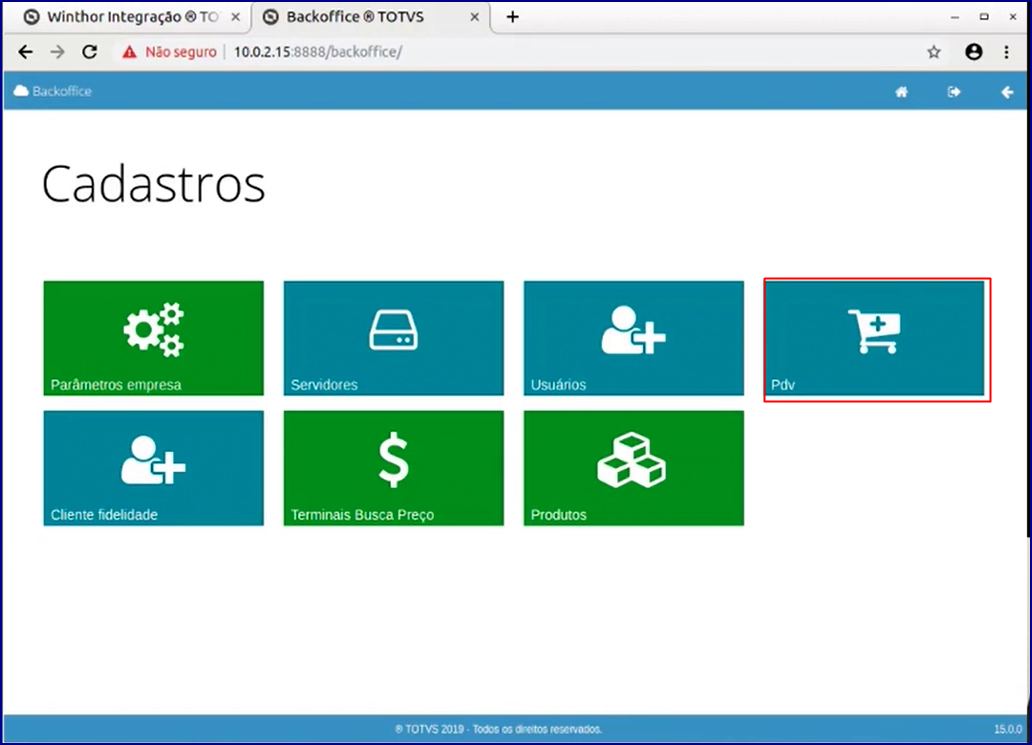Click the TOTVS 2019 copyright footer text
Image resolution: width=1032 pixels, height=745 pixels.
(499, 729)
